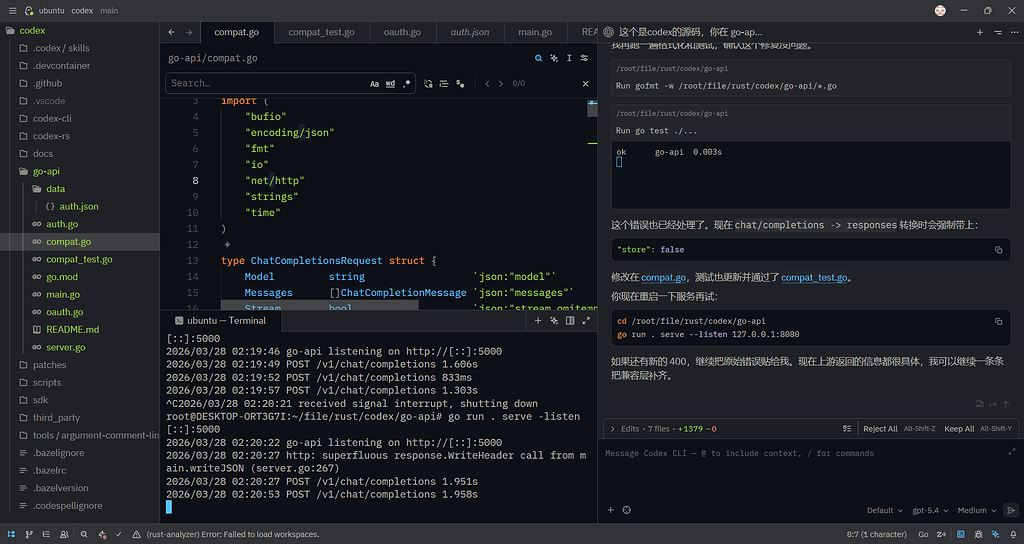Add new terminal with plus icon
This screenshot has height=544, width=1024.
pos(538,321)
